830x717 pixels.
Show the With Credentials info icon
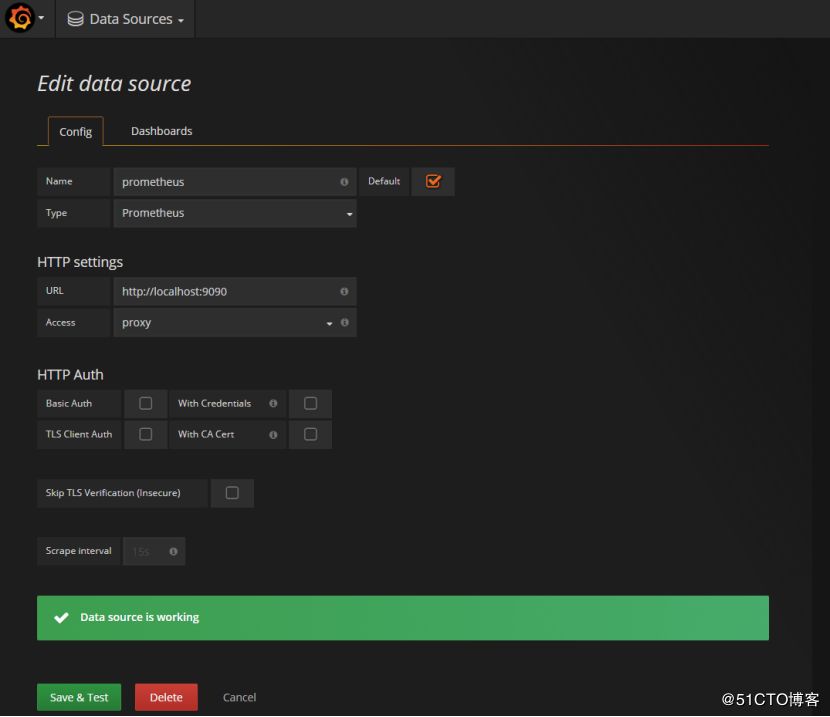273,403
